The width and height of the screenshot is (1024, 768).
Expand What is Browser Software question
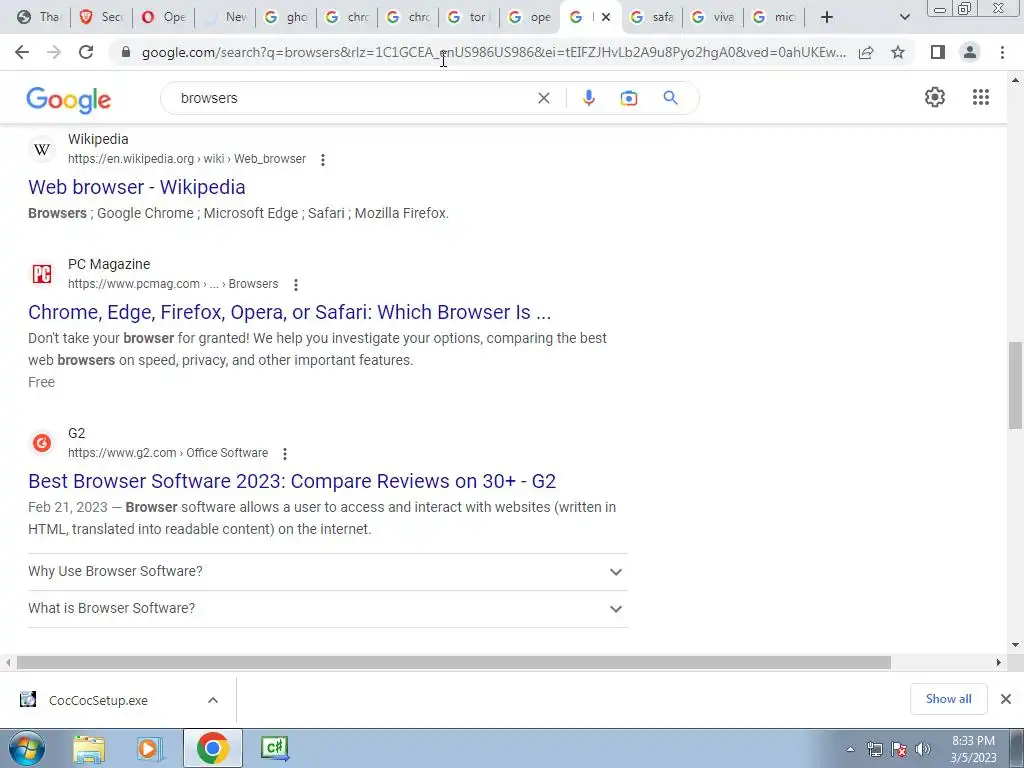(328, 609)
